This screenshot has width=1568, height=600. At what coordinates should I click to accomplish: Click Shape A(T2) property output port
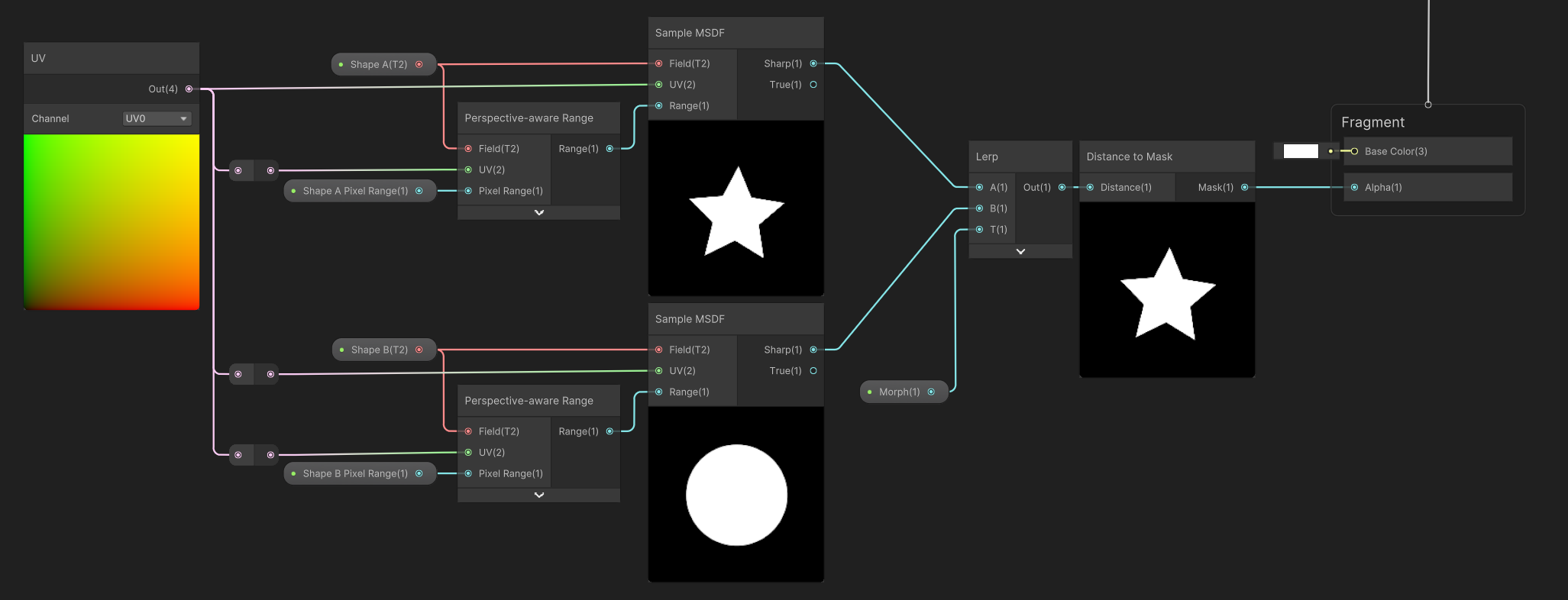(x=419, y=64)
